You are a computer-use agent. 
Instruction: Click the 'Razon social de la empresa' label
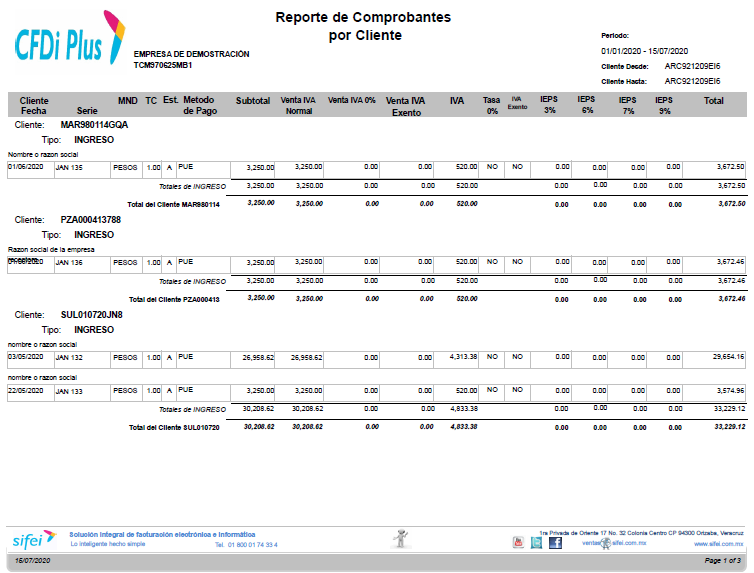[x=51, y=249]
